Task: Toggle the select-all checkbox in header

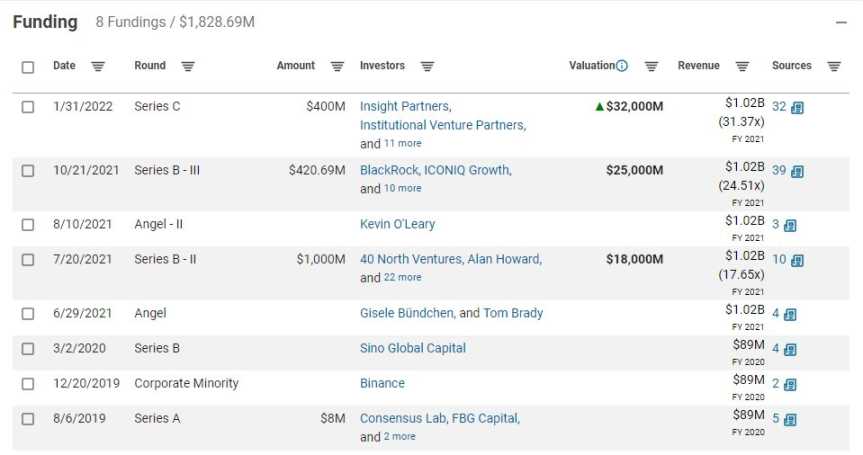Action: click(28, 67)
